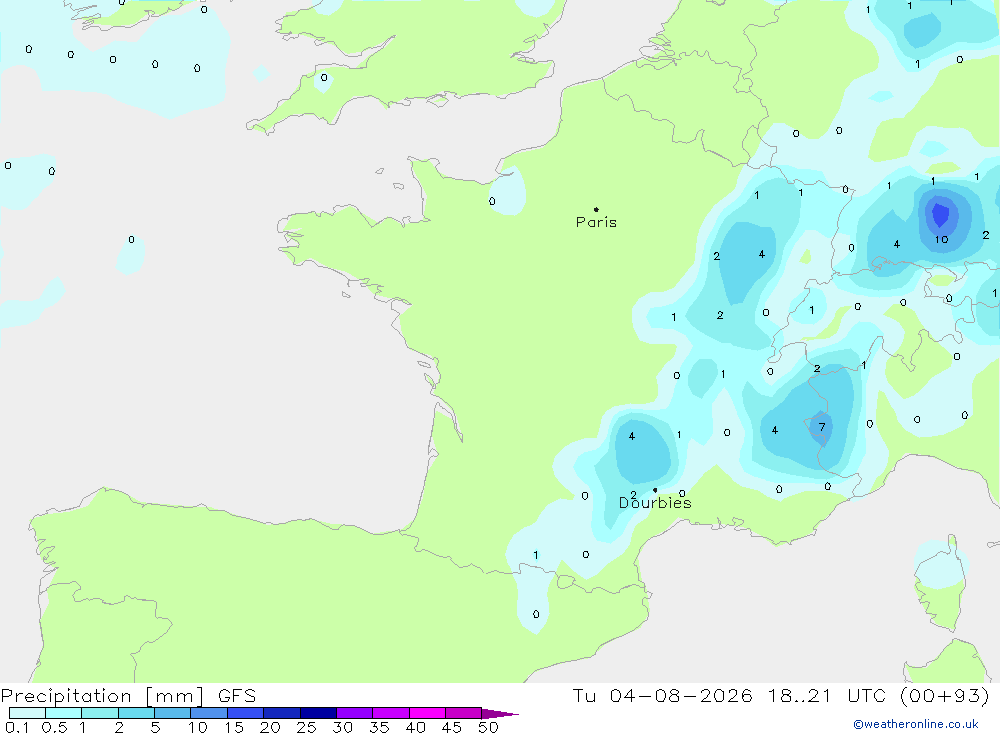Screen dimensions: 1000x733
Task: Click the Dourbies city label
Action: click(x=655, y=503)
